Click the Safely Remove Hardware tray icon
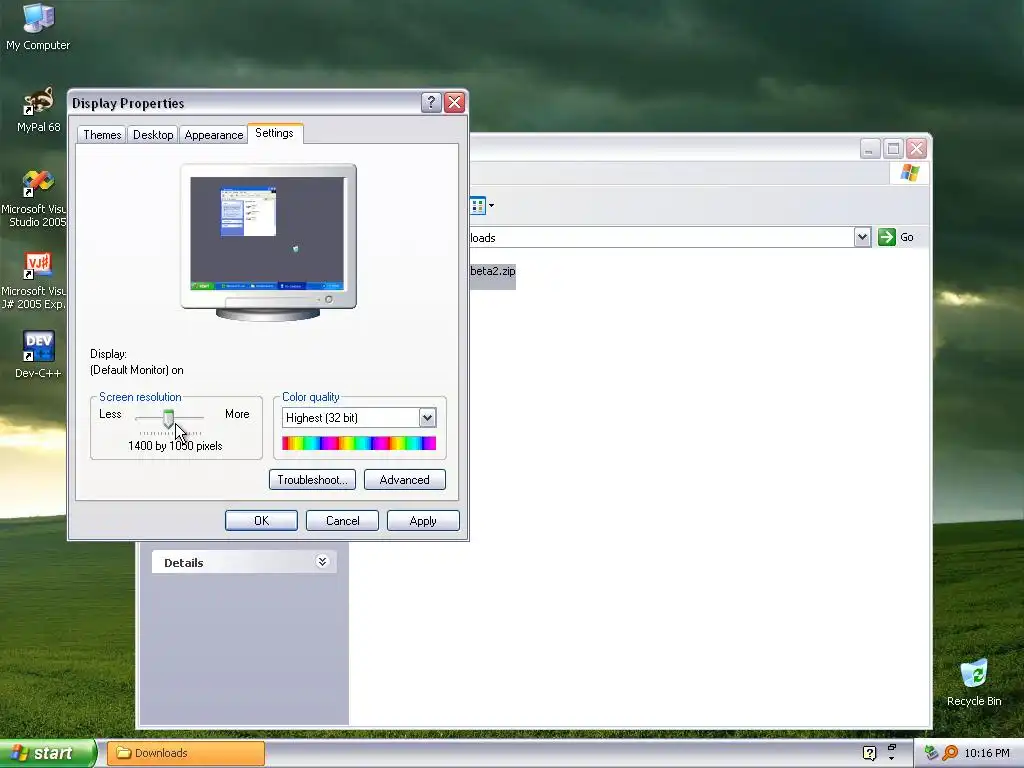Image resolution: width=1024 pixels, height=768 pixels. [x=931, y=753]
